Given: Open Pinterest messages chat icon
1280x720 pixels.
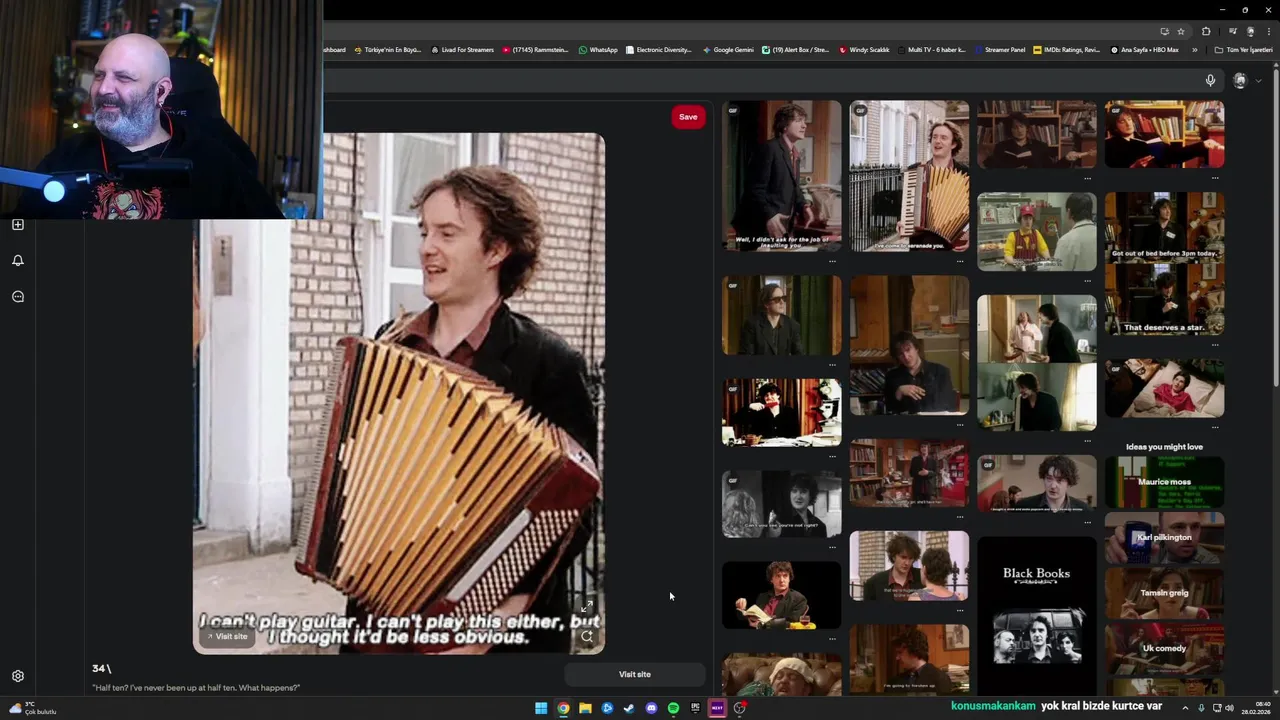Looking at the screenshot, I should pos(18,297).
